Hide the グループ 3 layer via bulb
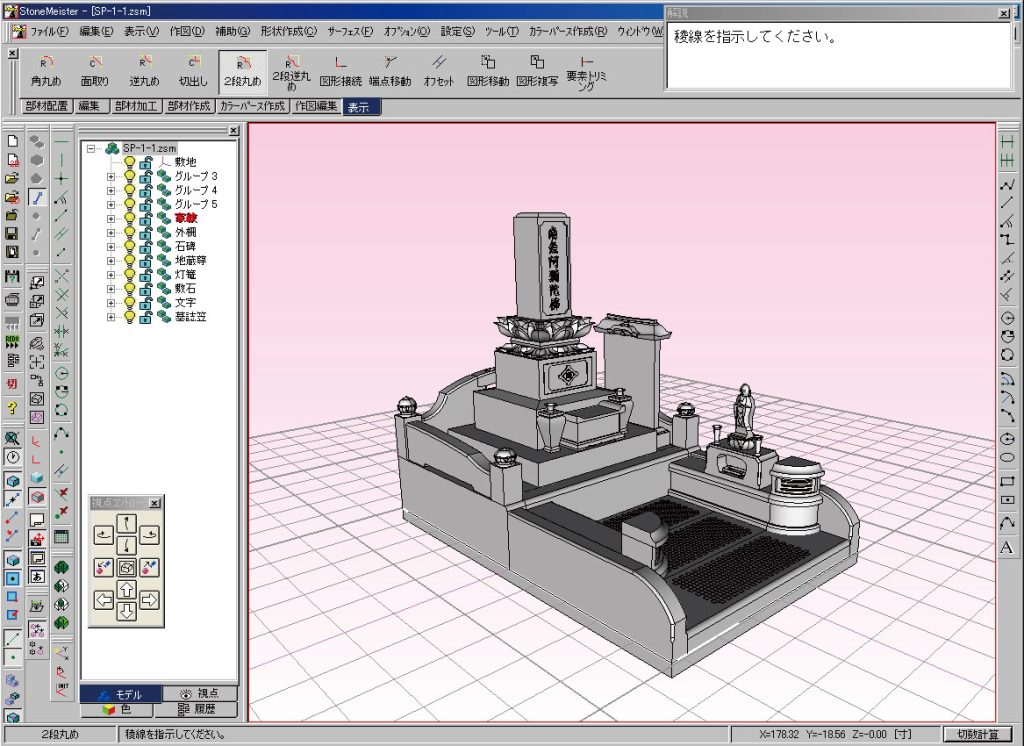The width and height of the screenshot is (1024, 746). (128, 176)
